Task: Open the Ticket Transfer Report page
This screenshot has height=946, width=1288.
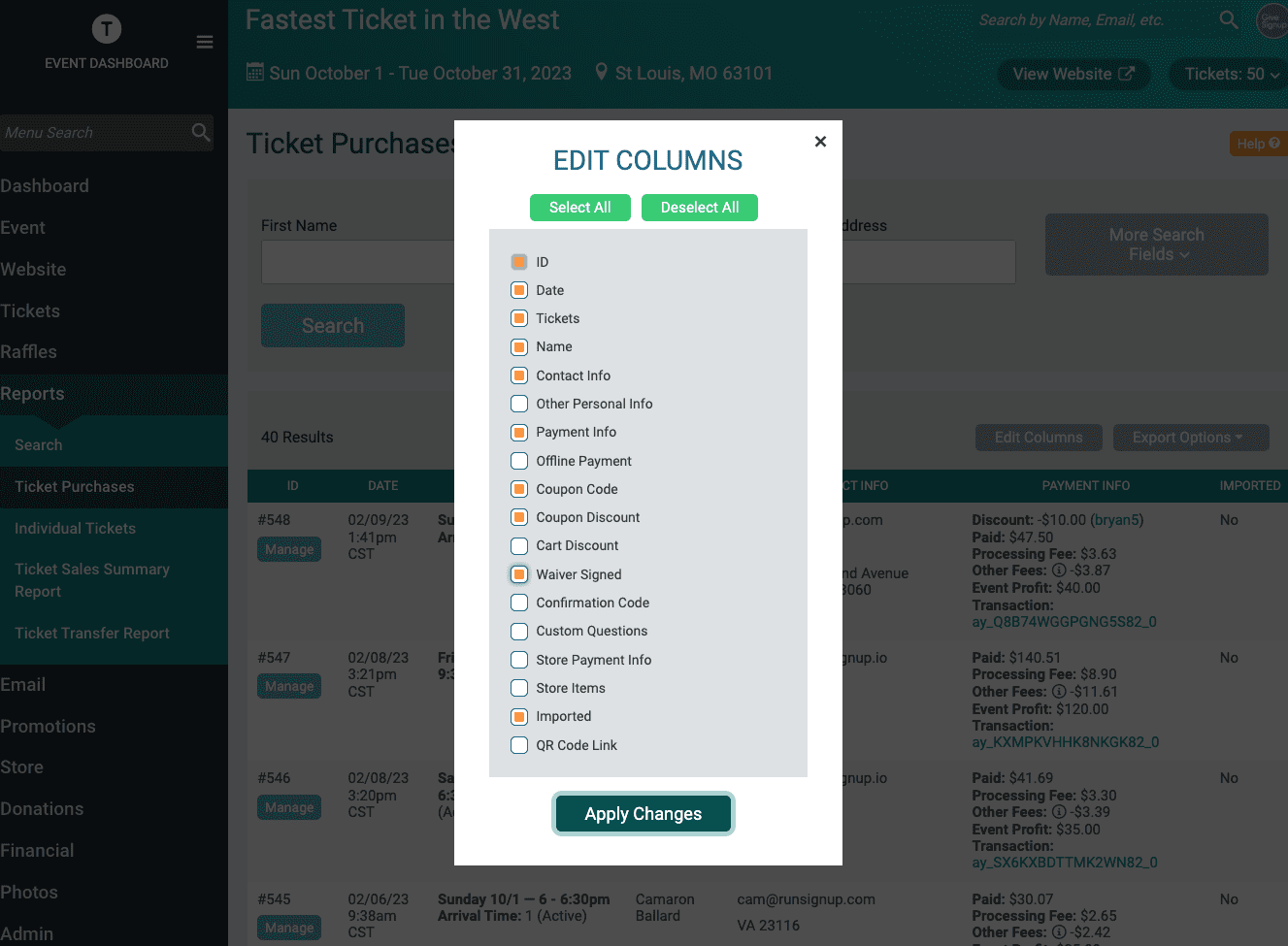Action: pos(91,633)
